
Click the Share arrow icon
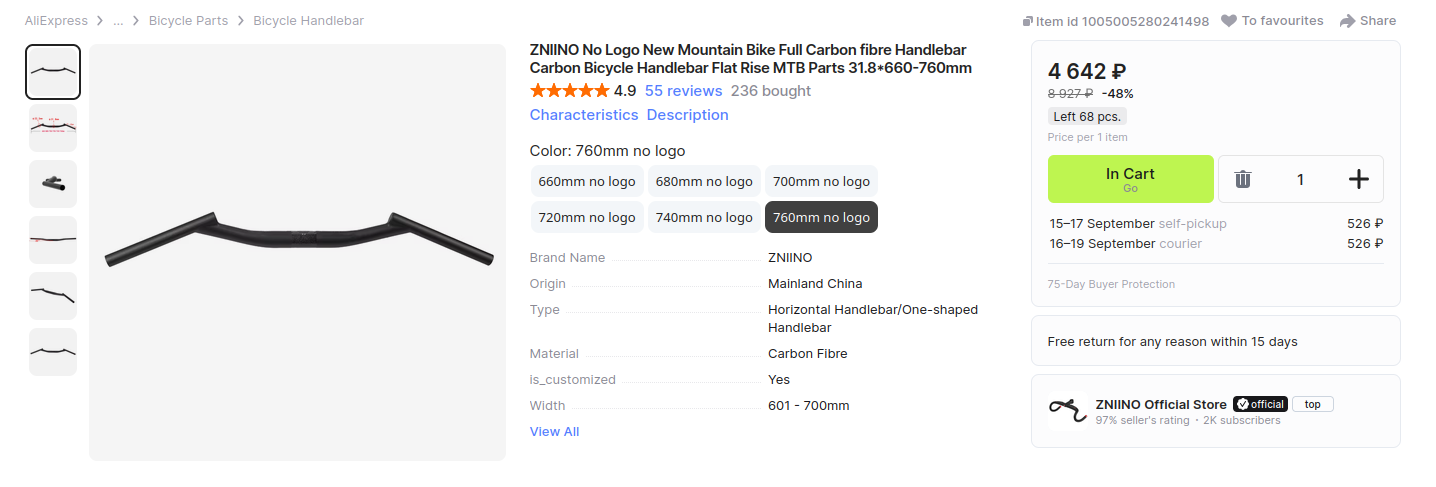(x=1347, y=21)
